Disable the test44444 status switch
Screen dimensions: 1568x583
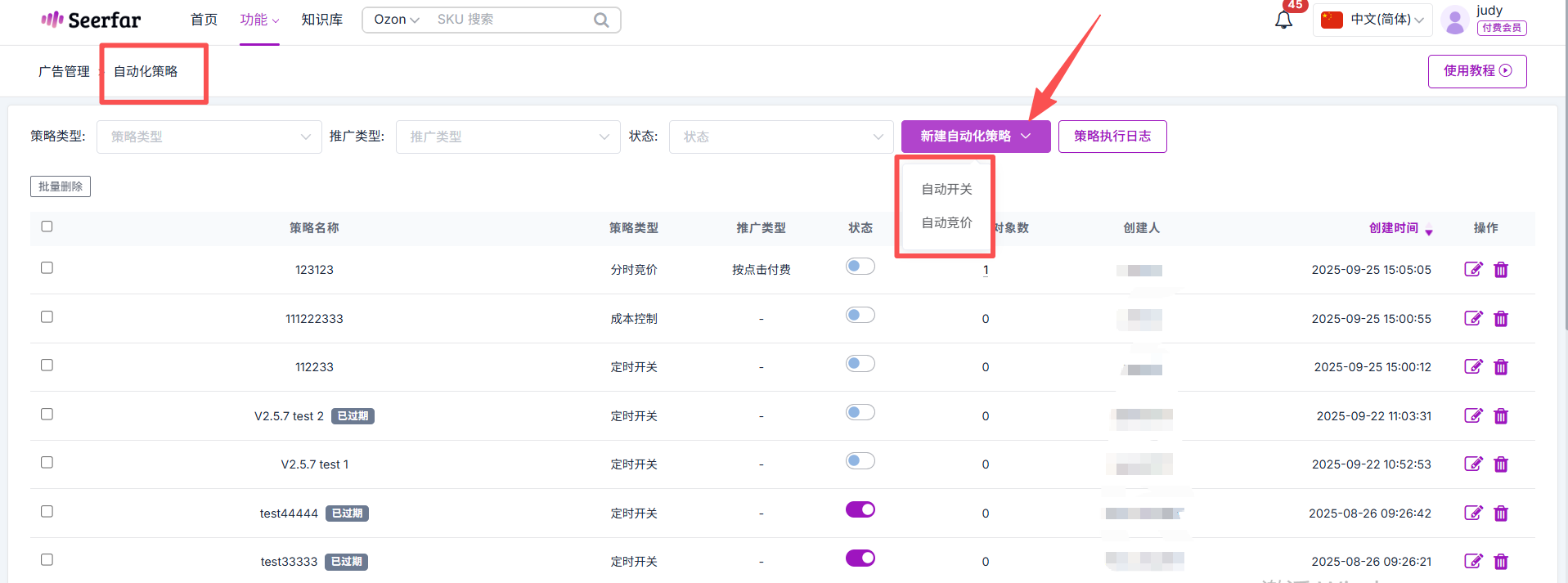[860, 510]
